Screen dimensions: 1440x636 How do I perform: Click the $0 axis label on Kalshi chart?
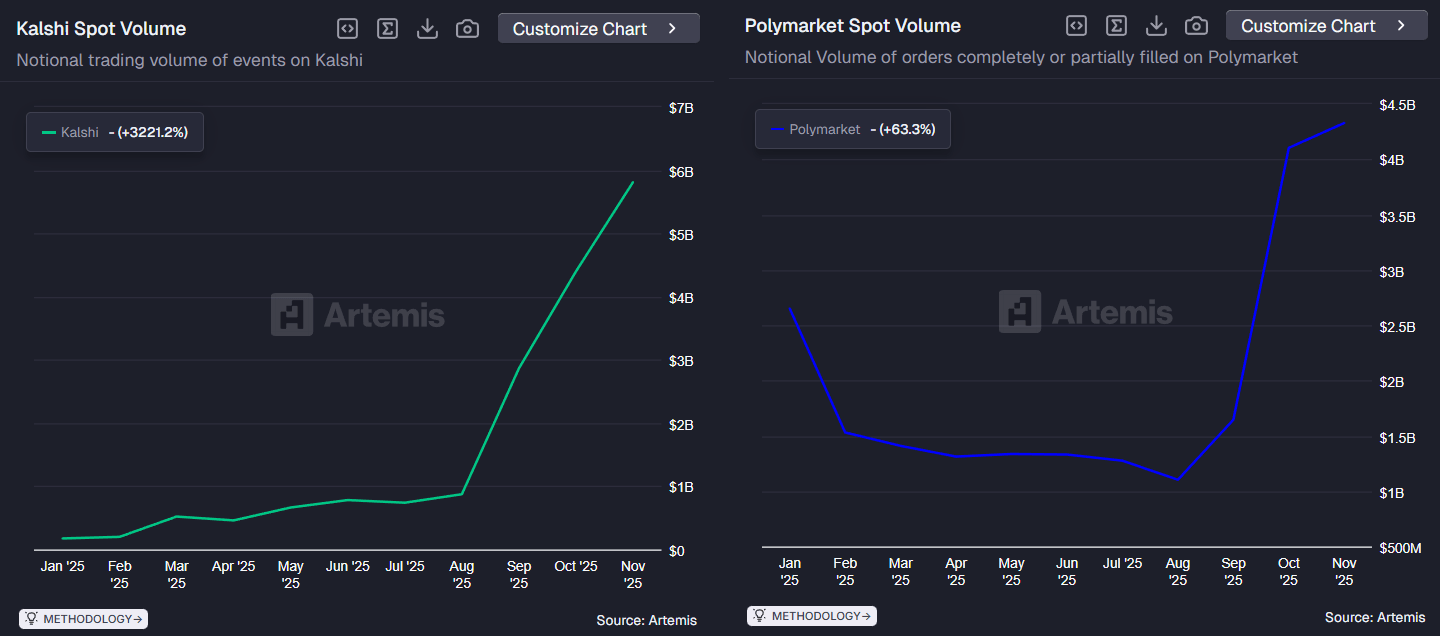pyautogui.click(x=676, y=551)
